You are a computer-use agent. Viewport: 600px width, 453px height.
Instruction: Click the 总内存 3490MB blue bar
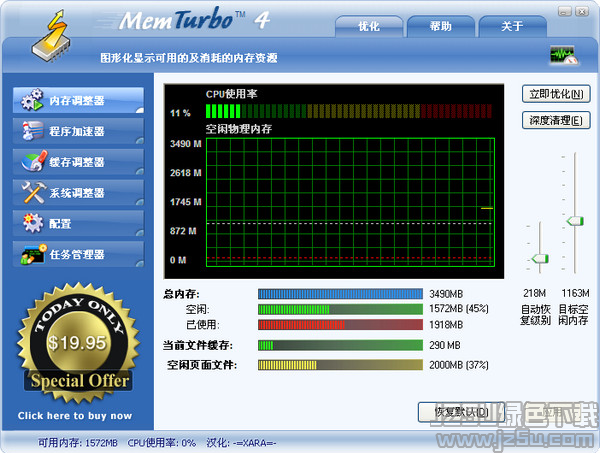coord(340,294)
